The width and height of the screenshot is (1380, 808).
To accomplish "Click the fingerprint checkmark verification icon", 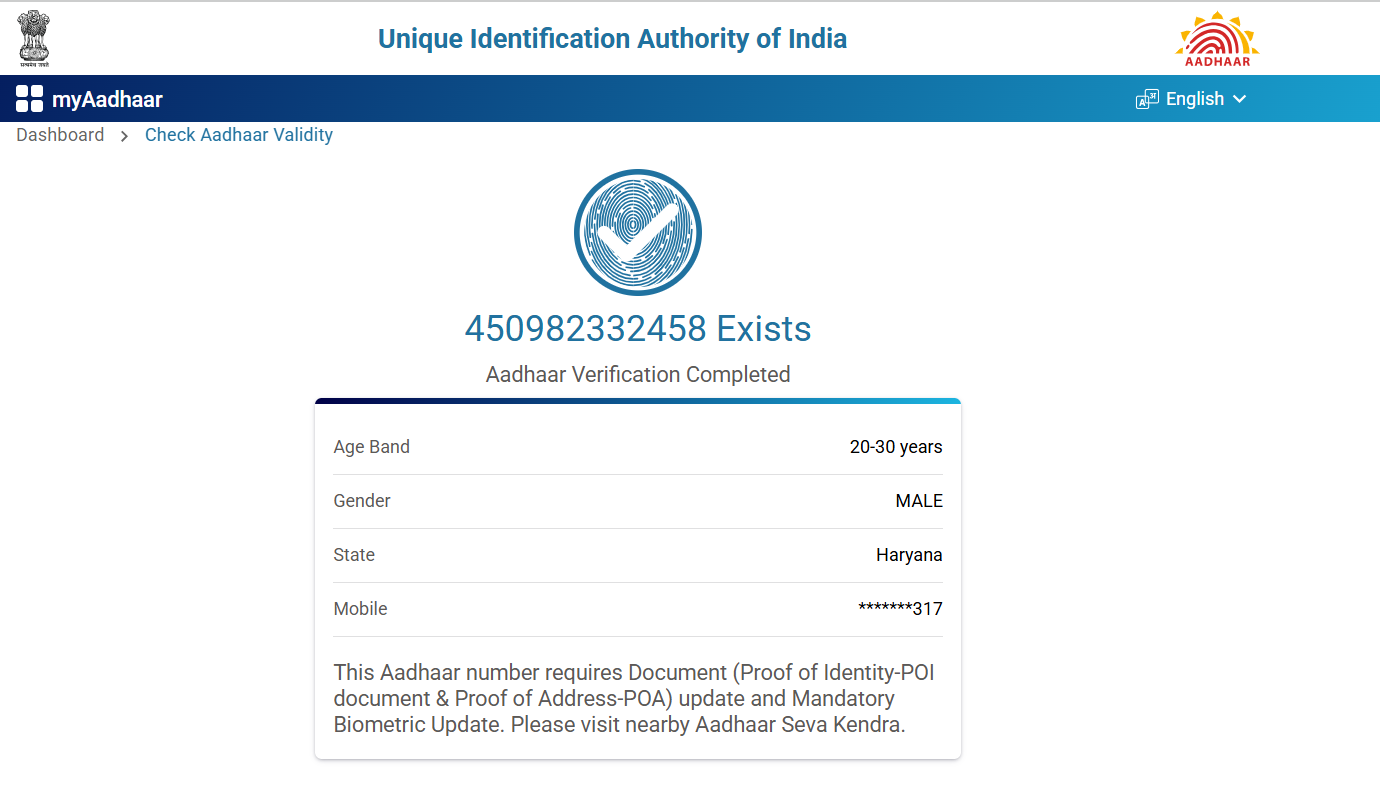I will [638, 232].
